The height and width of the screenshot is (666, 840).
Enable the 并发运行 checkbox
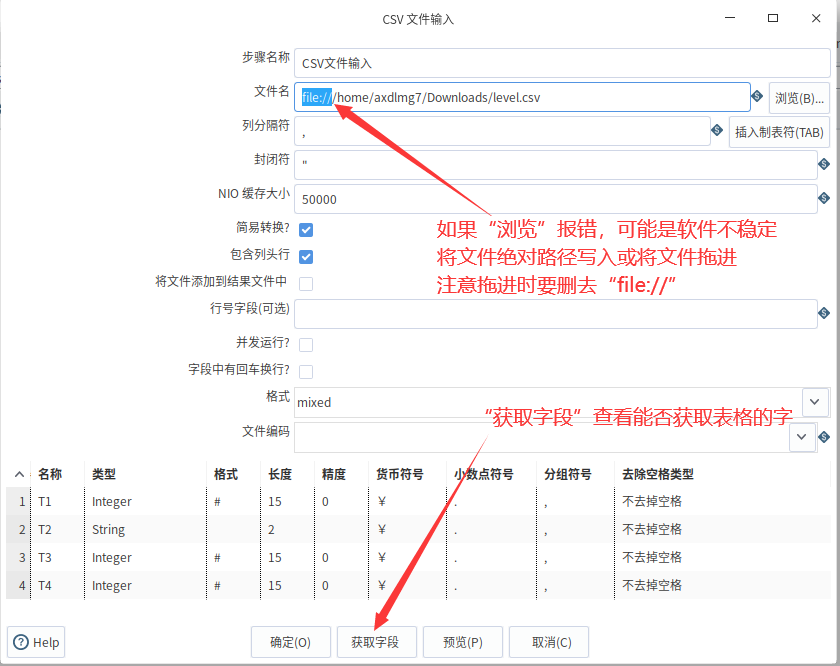pos(306,344)
